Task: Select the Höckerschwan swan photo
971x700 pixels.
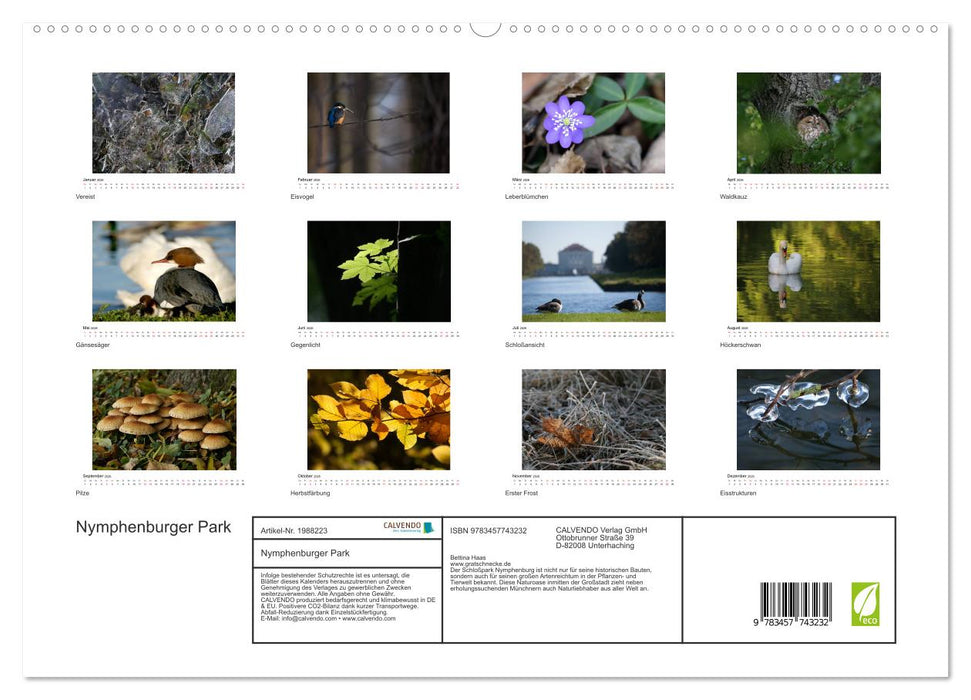Action: 808,270
